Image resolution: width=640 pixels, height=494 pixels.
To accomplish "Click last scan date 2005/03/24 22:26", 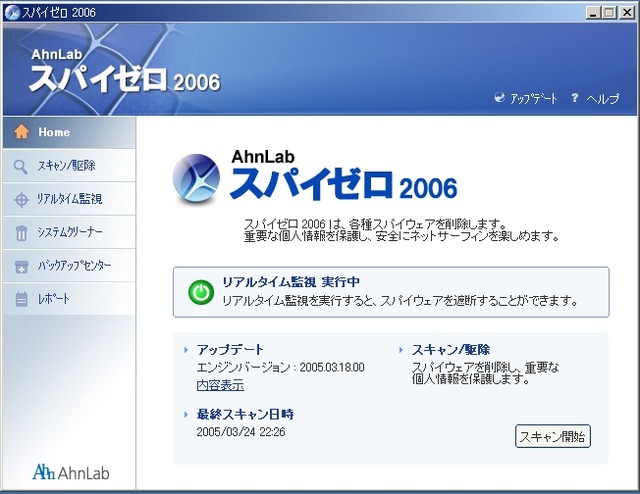I will tap(241, 432).
